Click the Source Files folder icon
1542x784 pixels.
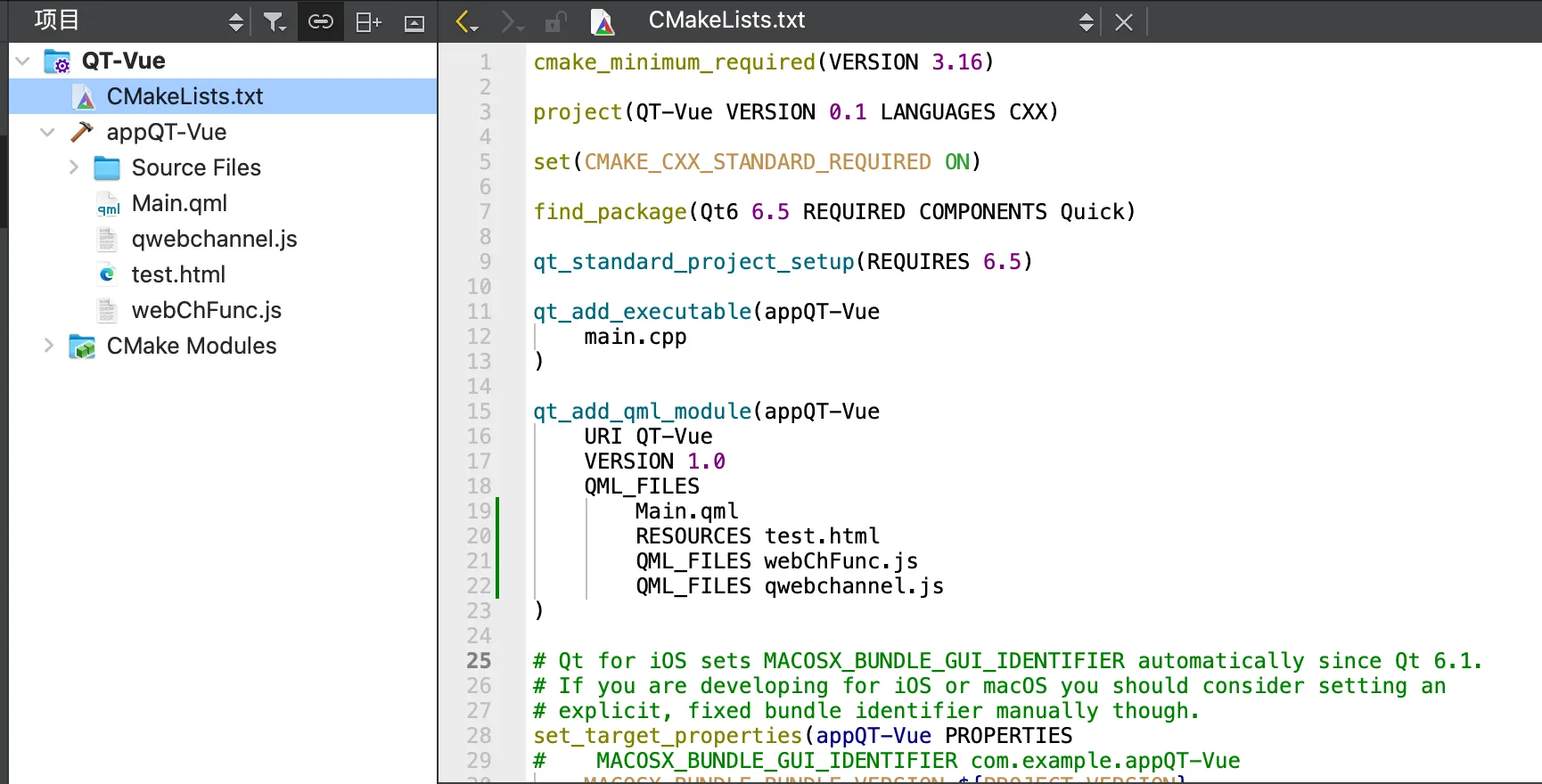(107, 167)
